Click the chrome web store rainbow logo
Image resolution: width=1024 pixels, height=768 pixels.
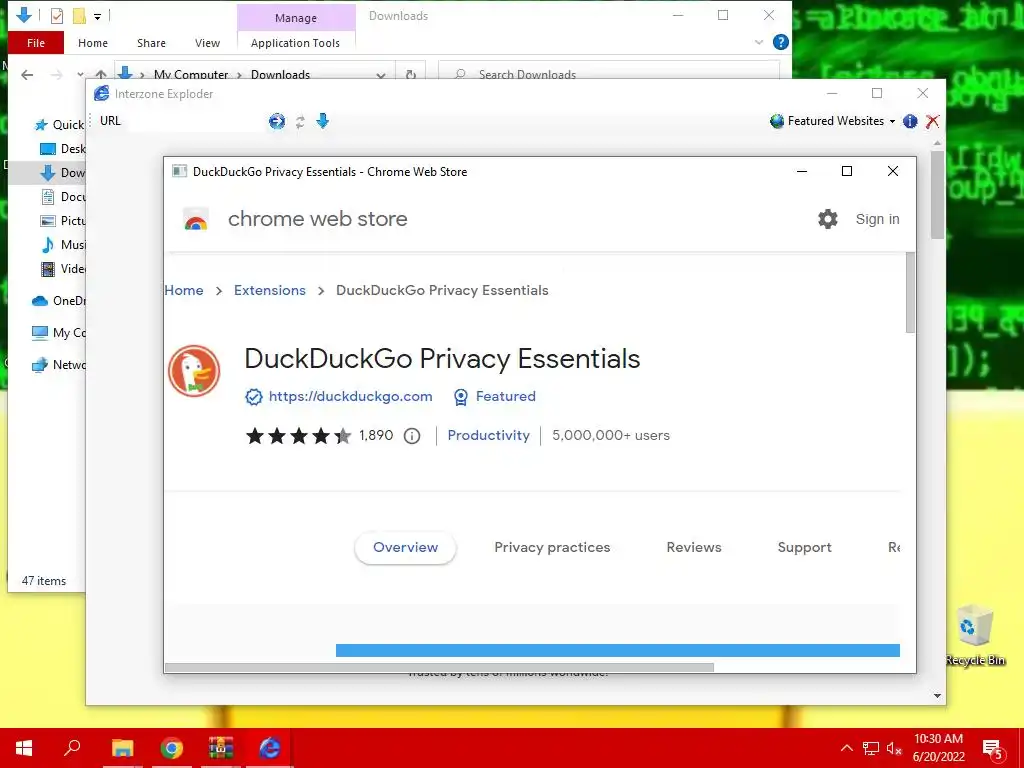coord(196,219)
